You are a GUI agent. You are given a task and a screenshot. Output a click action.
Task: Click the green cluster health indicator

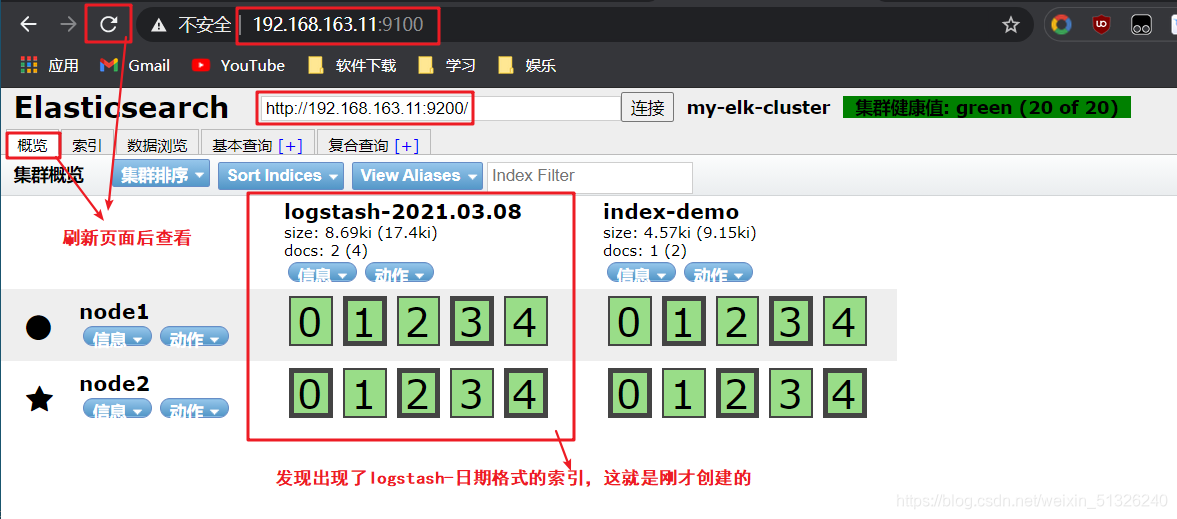tap(986, 107)
